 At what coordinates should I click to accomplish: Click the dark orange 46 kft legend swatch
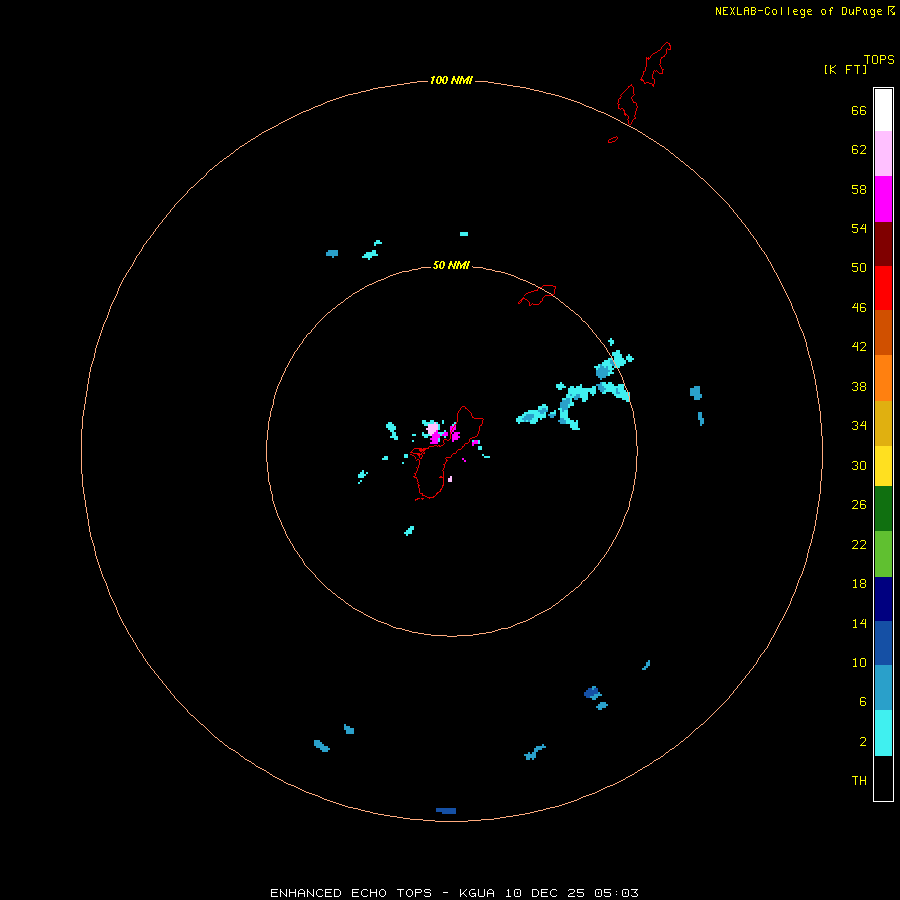tap(883, 332)
